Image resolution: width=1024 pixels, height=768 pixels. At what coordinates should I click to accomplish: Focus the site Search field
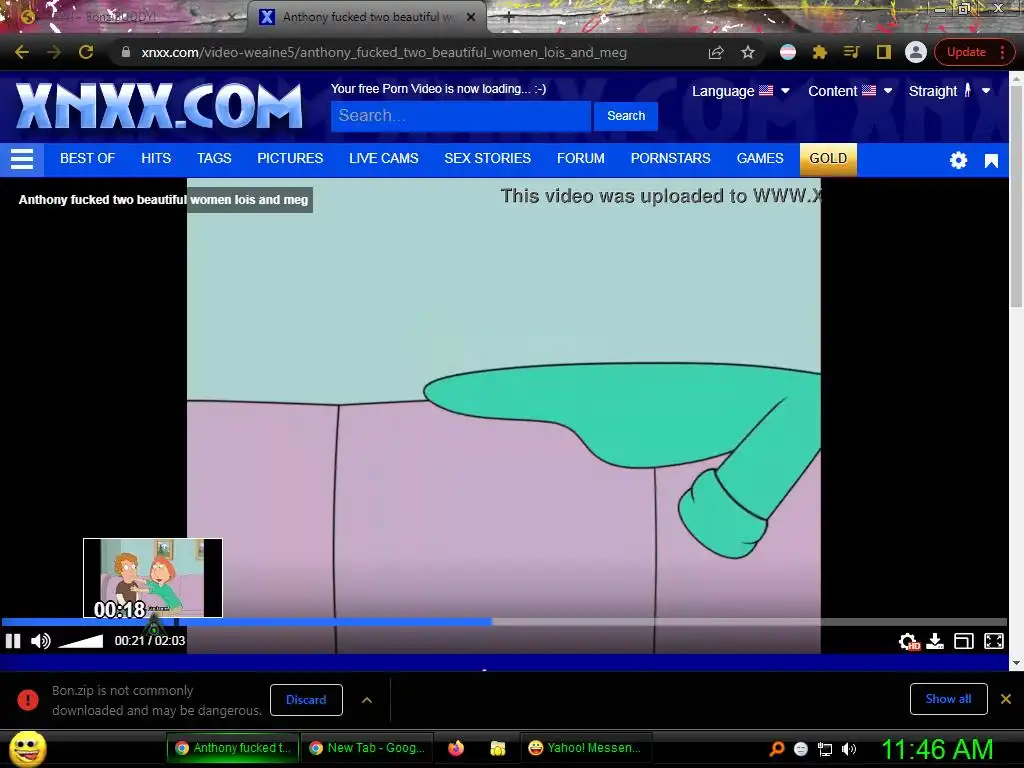click(461, 116)
